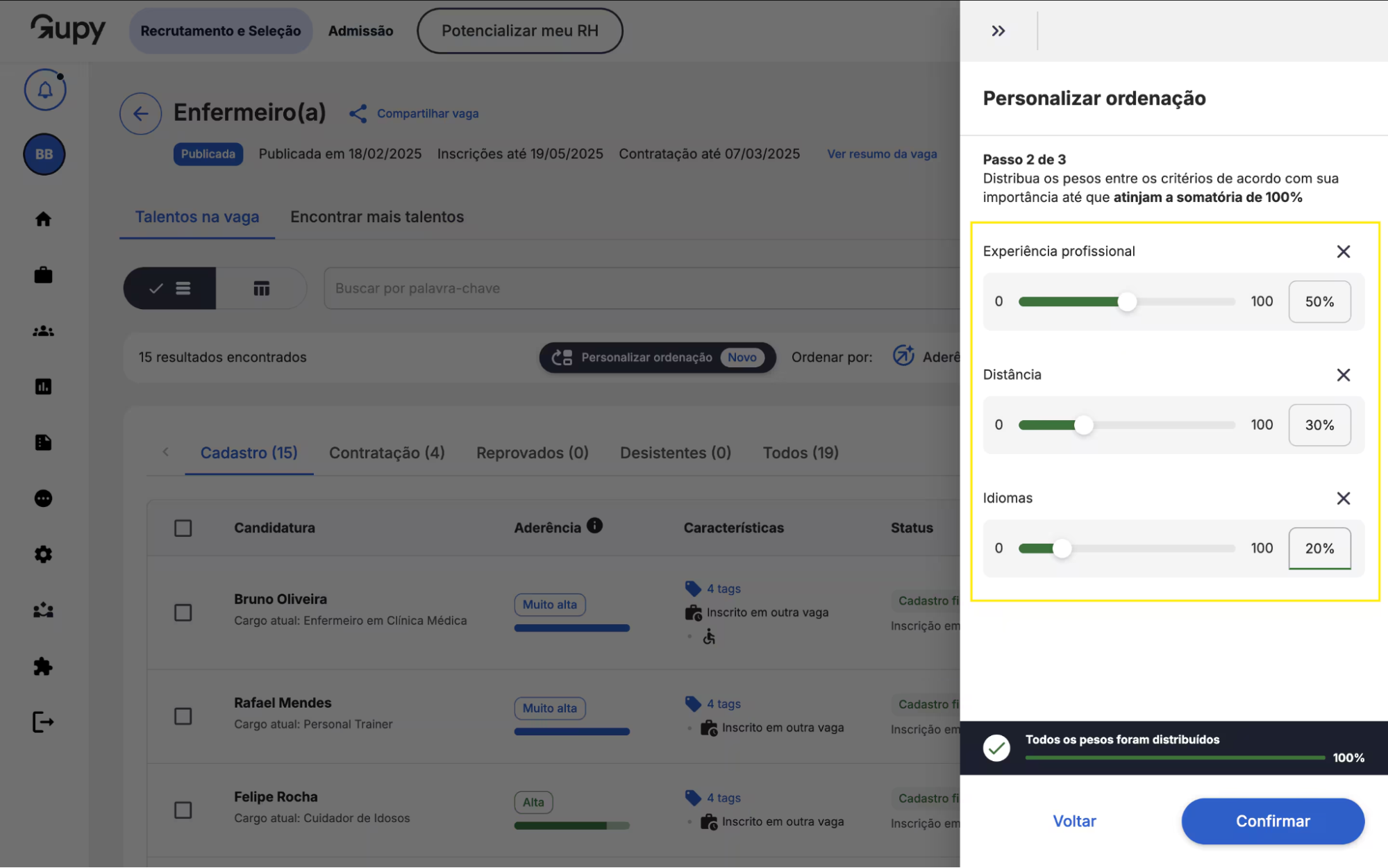Open the bar chart reports icon

(x=43, y=387)
